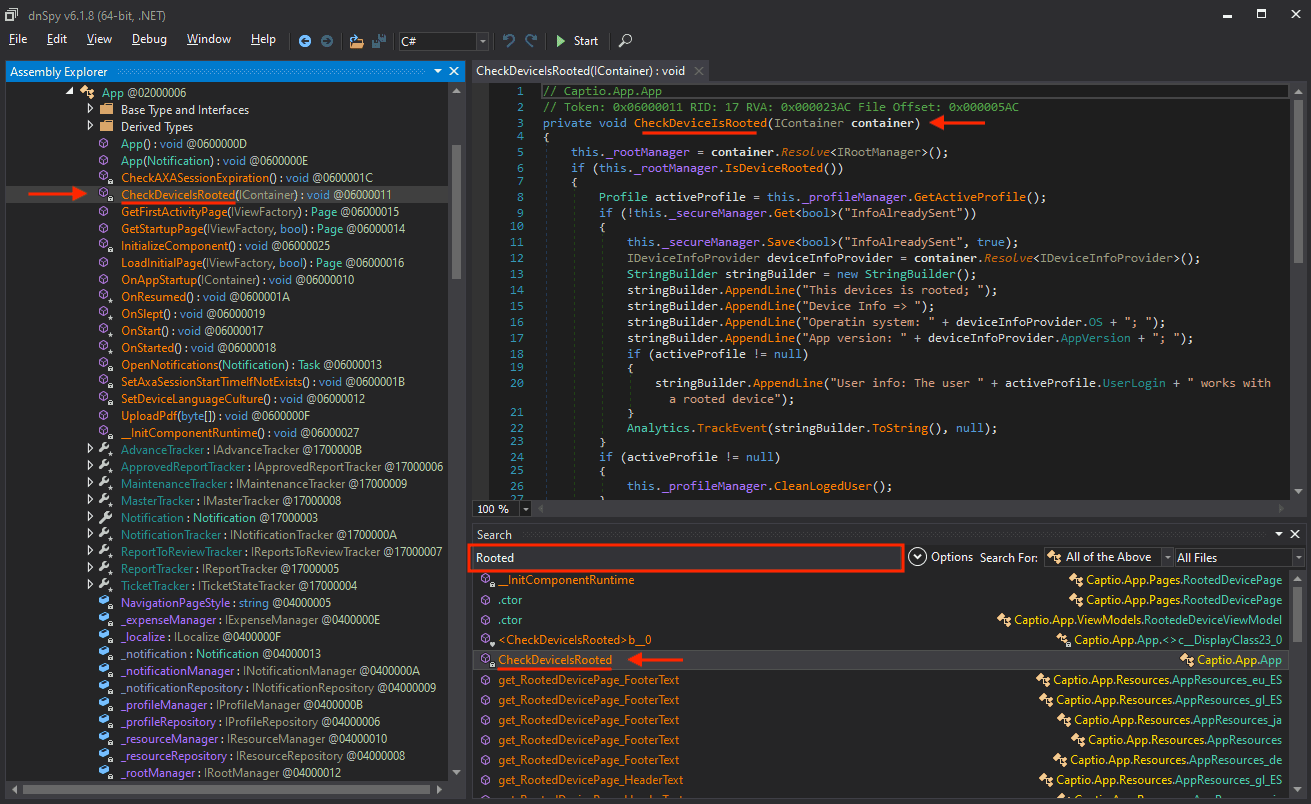Viewport: 1311px width, 804px height.
Task: Open the Window menu
Action: (209, 39)
